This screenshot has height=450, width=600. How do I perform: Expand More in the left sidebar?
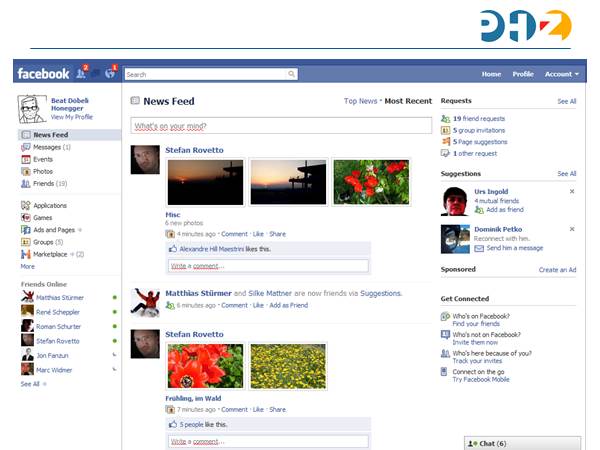coord(28,266)
